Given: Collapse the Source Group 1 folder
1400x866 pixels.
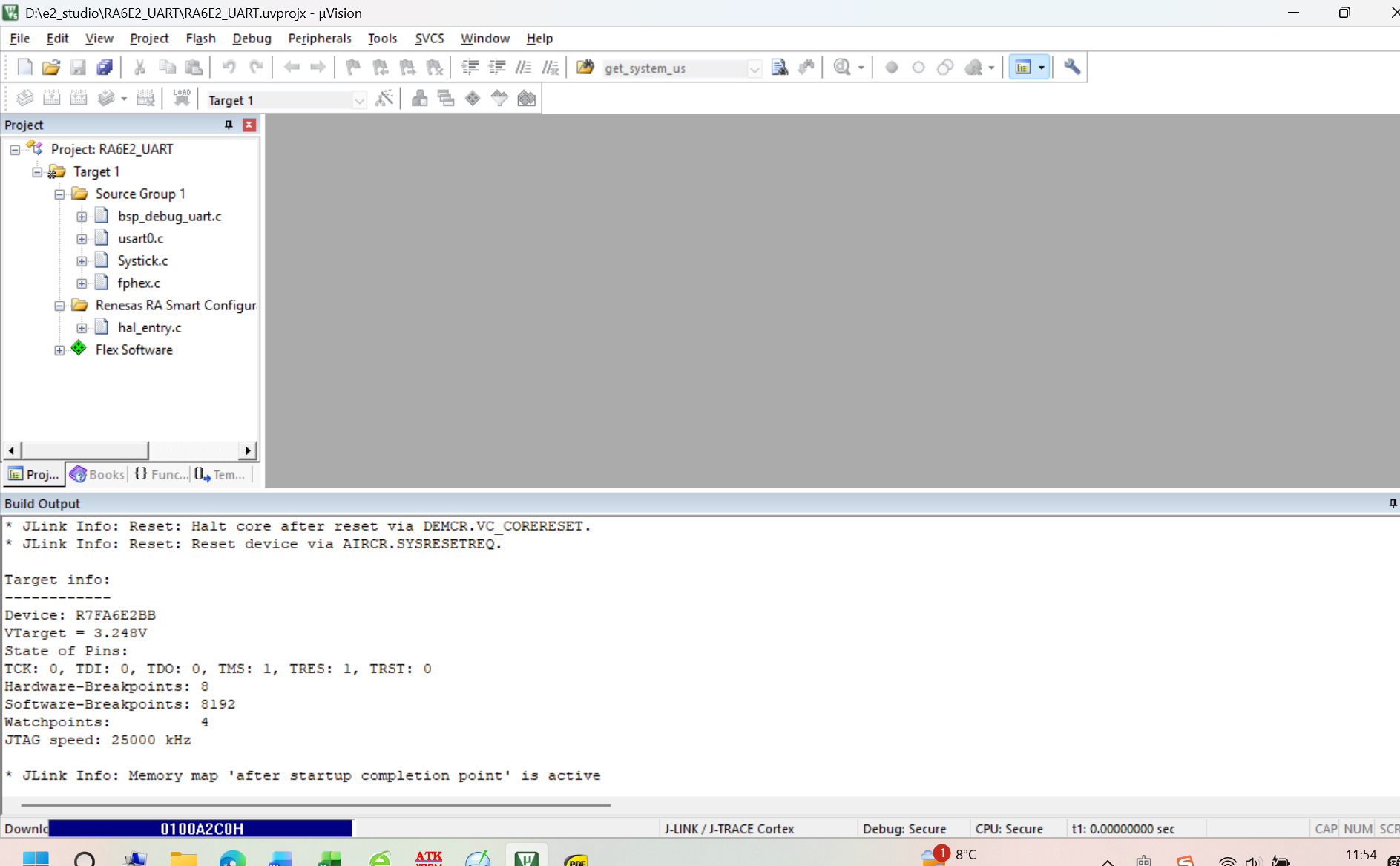Looking at the screenshot, I should (59, 194).
